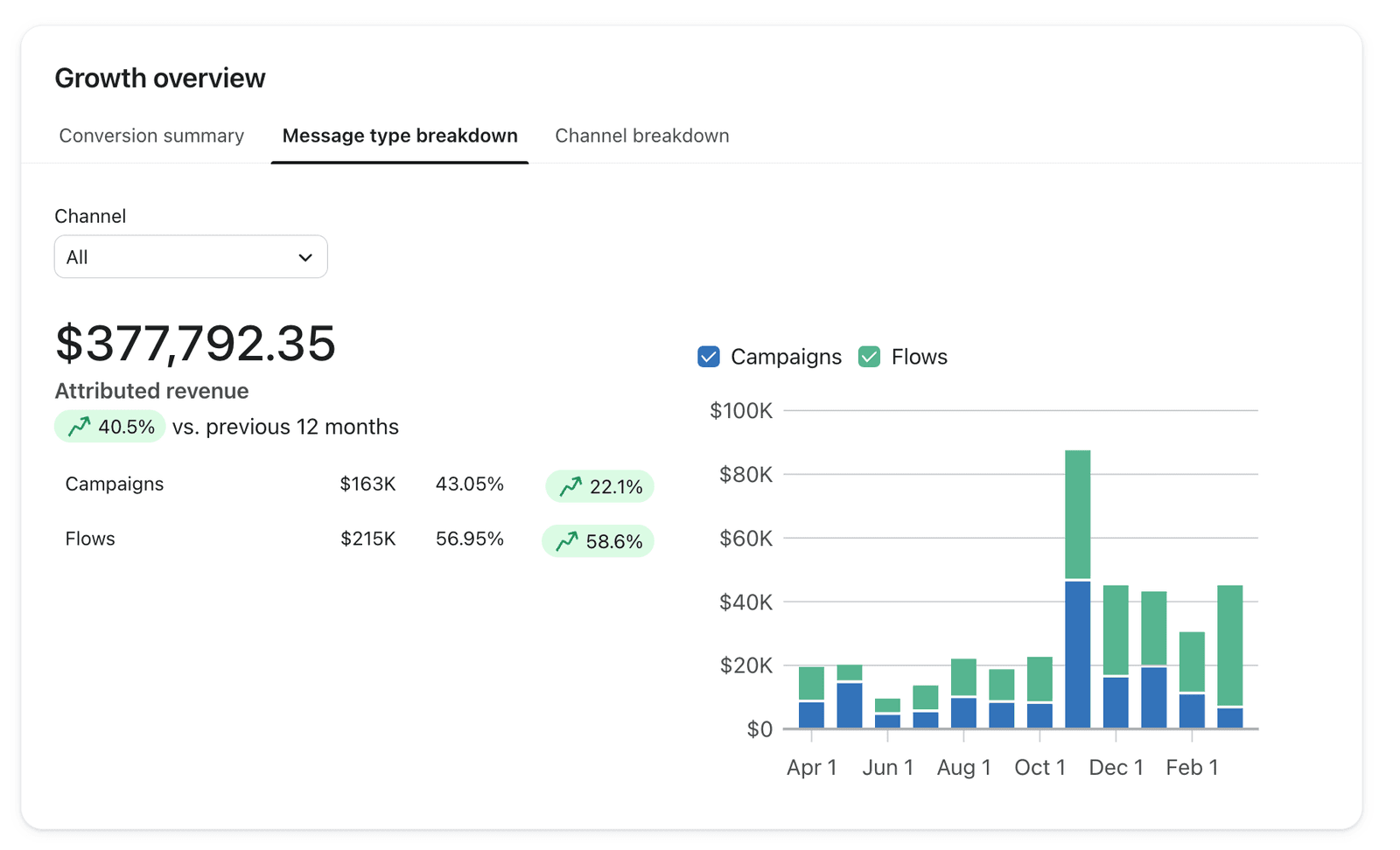Viewport: 1400px width, 850px height.
Task: Uncheck the Campaigns legend checkbox
Action: click(x=709, y=357)
